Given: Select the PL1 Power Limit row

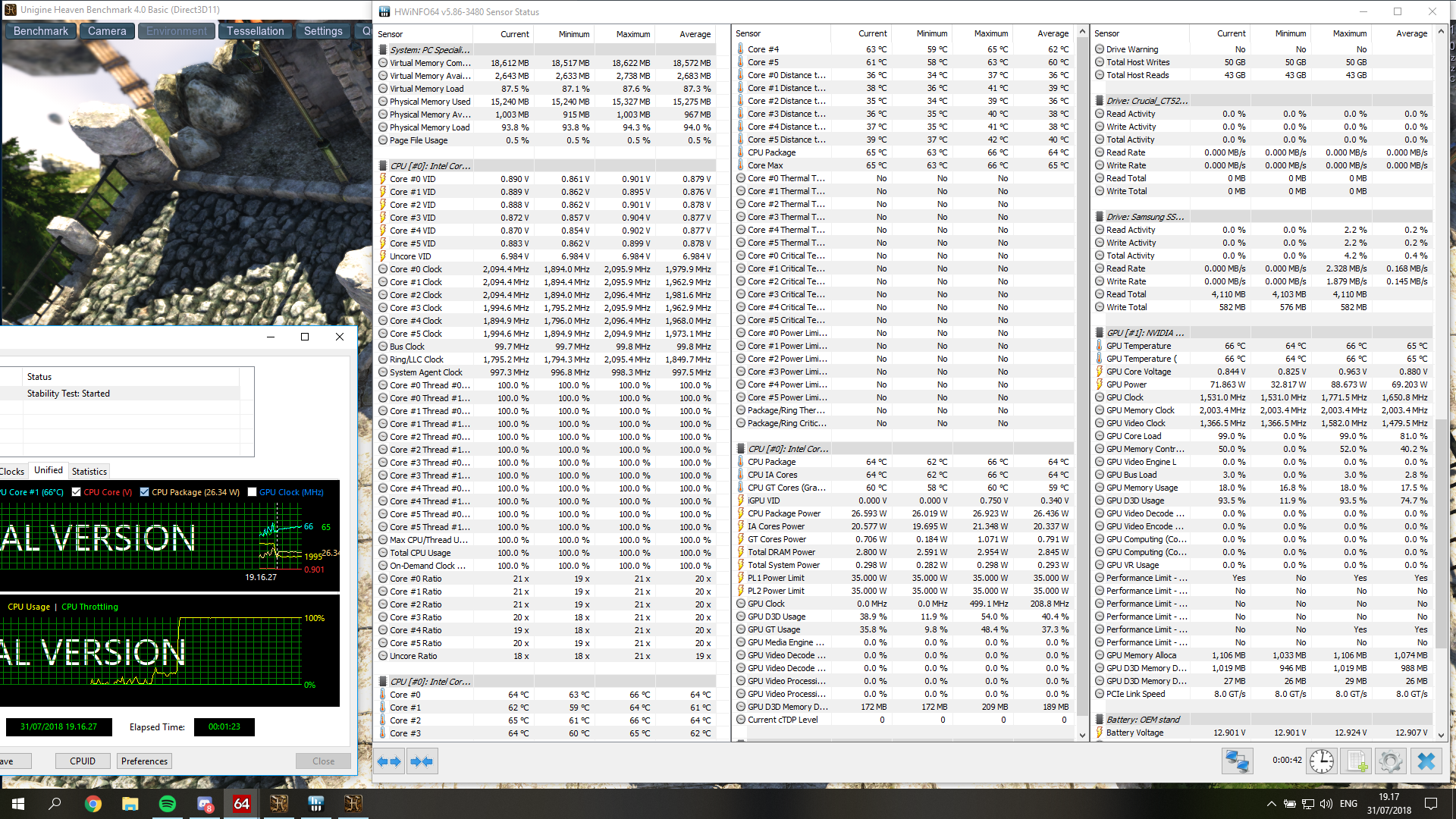Looking at the screenshot, I should point(905,578).
